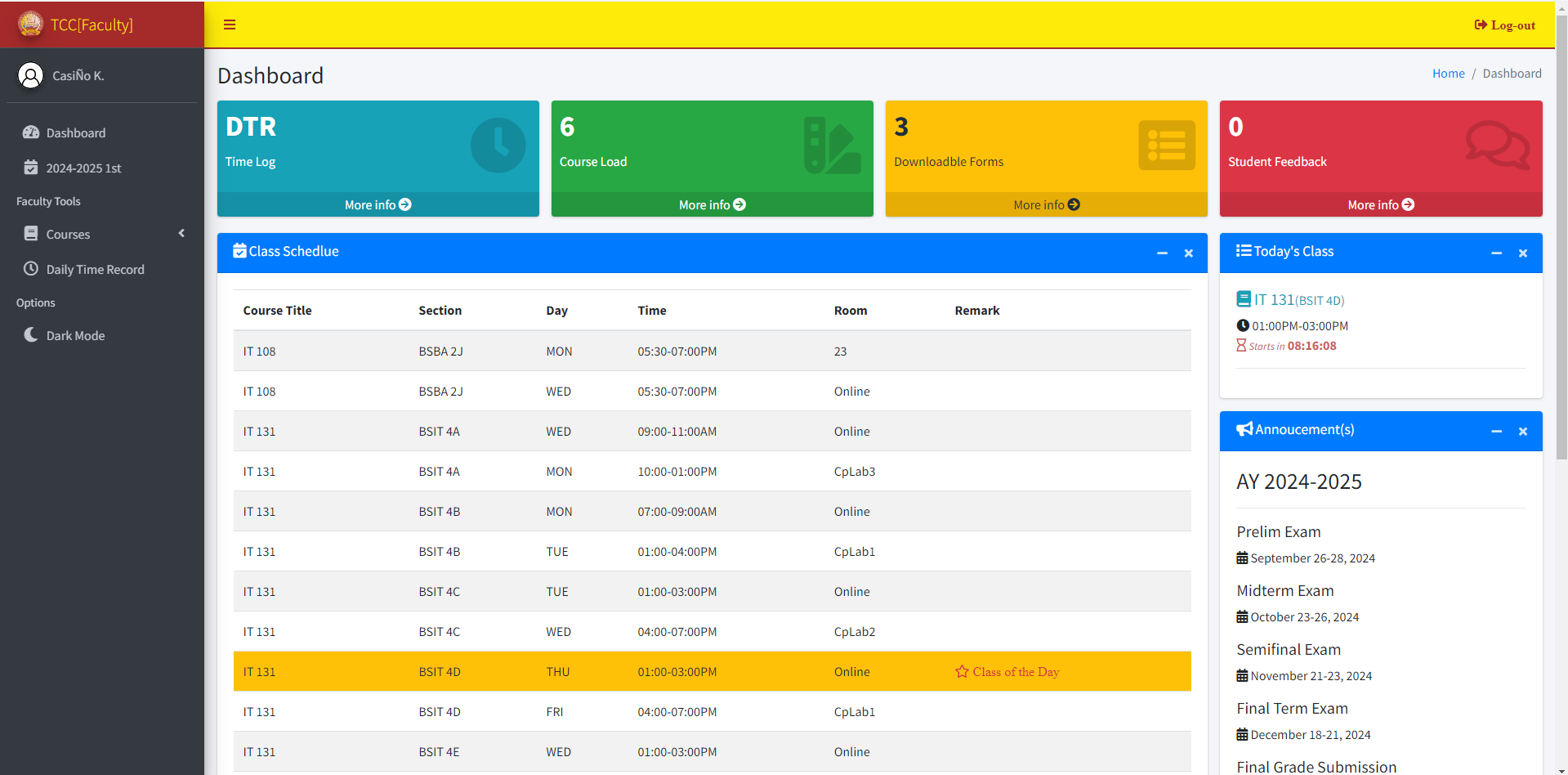The height and width of the screenshot is (775, 1568).
Task: Click the Announcement megaphone icon
Action: coord(1244,429)
